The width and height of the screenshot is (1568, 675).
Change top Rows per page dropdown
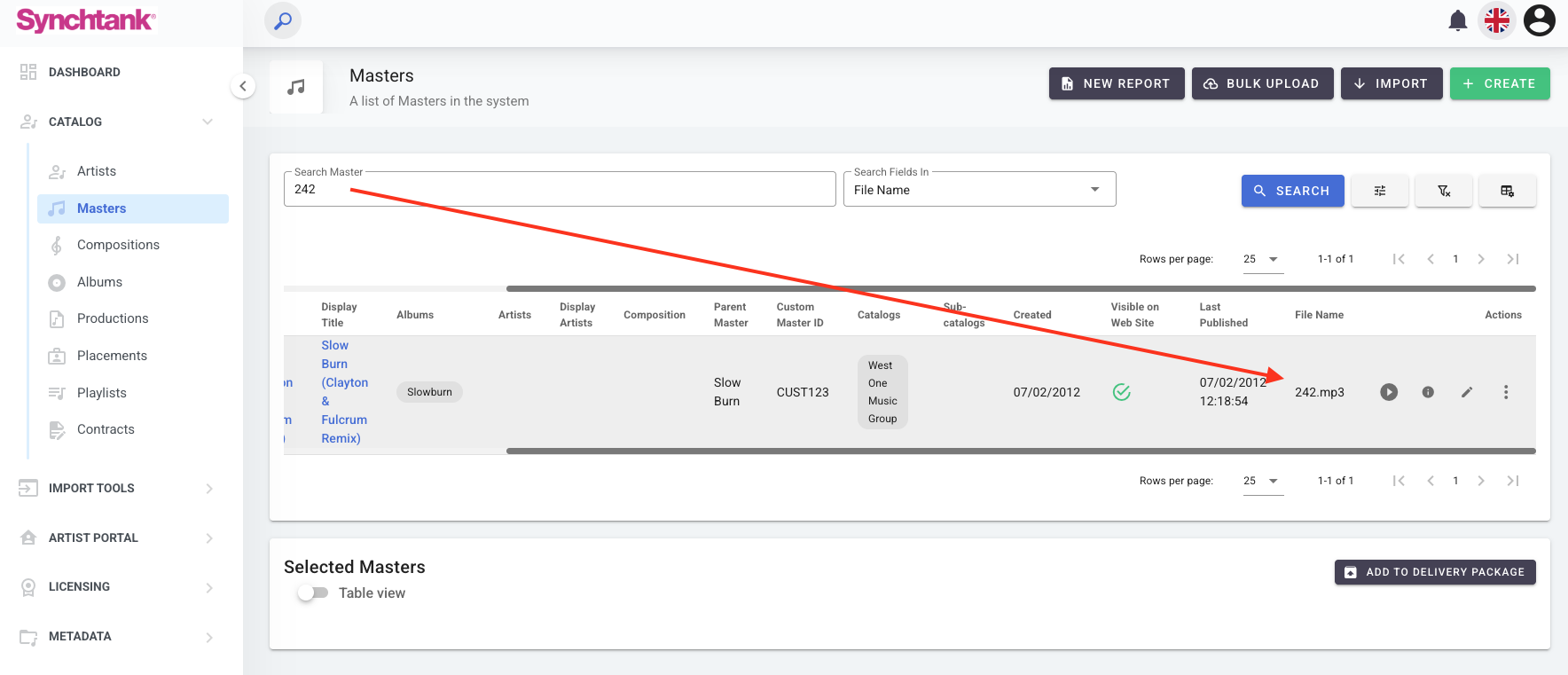click(x=1262, y=259)
